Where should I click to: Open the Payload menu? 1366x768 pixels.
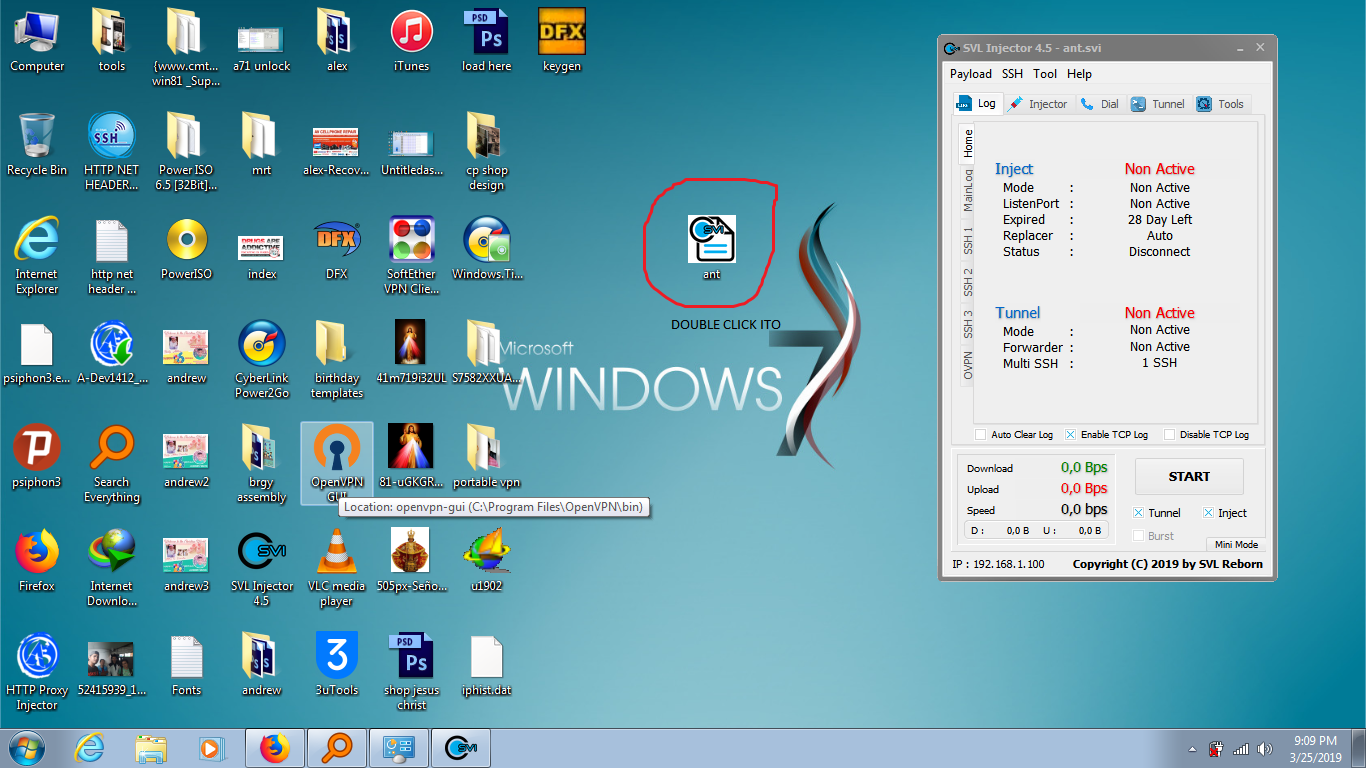point(971,74)
